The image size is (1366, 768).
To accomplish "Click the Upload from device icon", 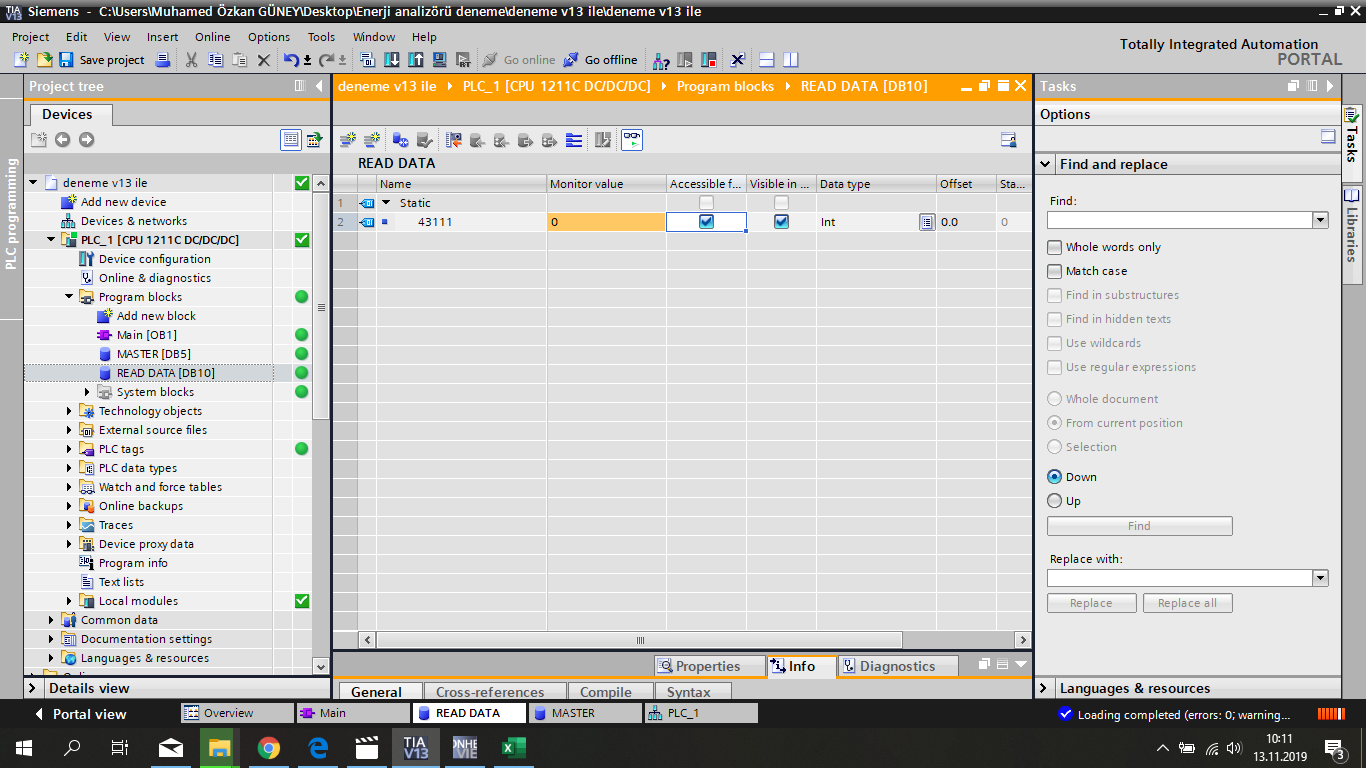I will tap(415, 60).
